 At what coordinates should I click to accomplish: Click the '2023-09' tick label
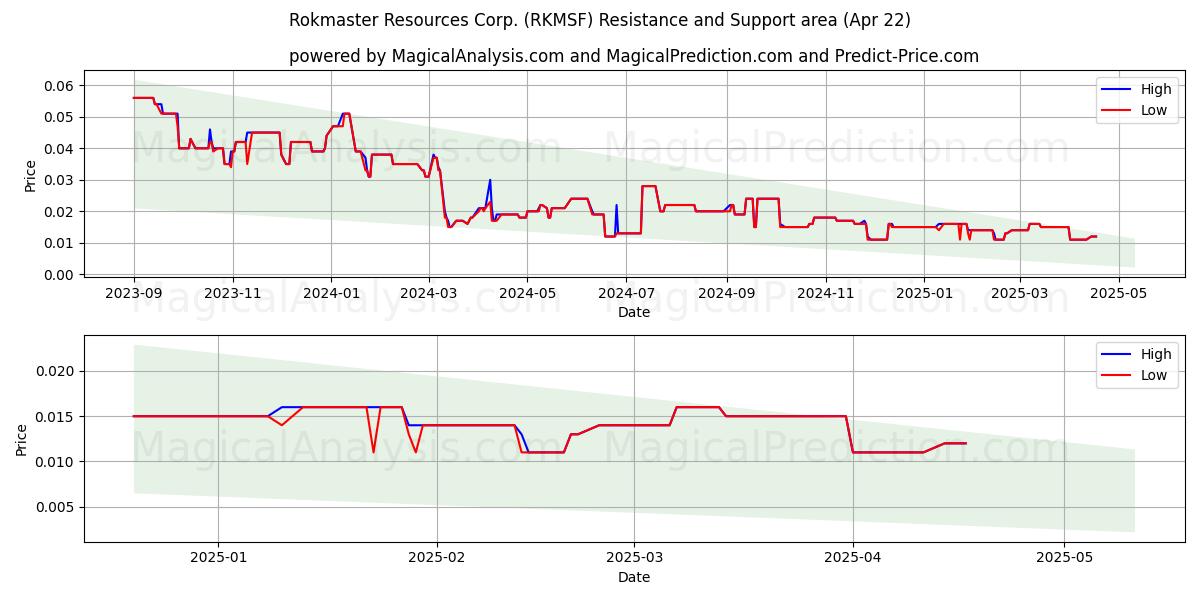click(134, 293)
